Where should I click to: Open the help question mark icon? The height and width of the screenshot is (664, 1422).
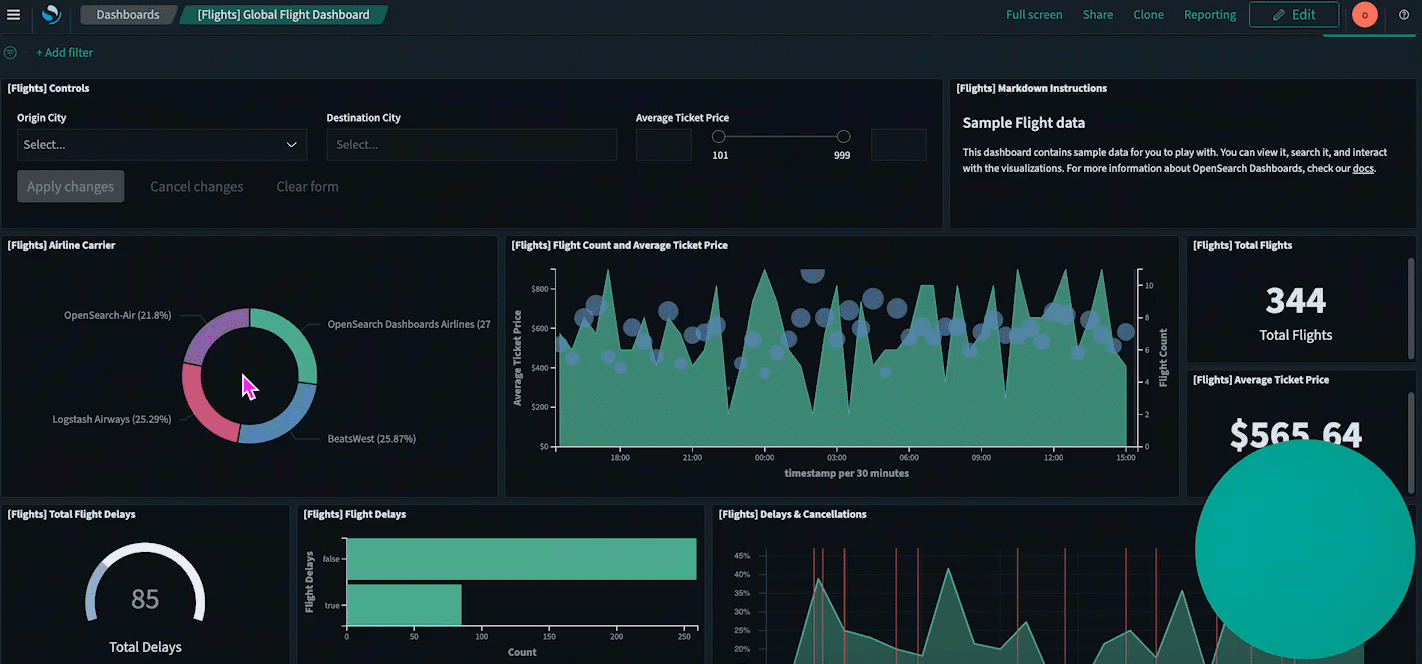(1404, 15)
